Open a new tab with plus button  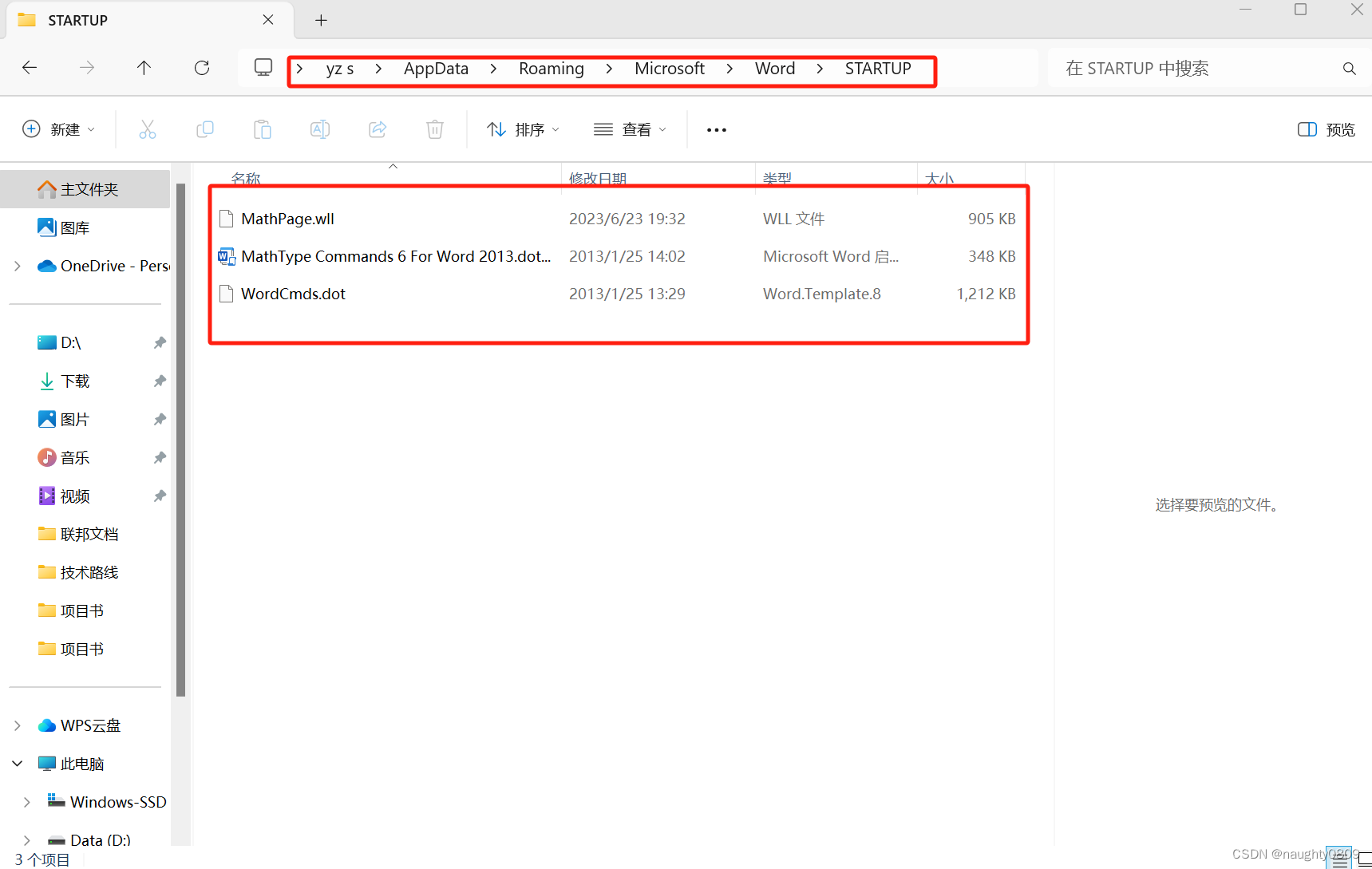(321, 20)
